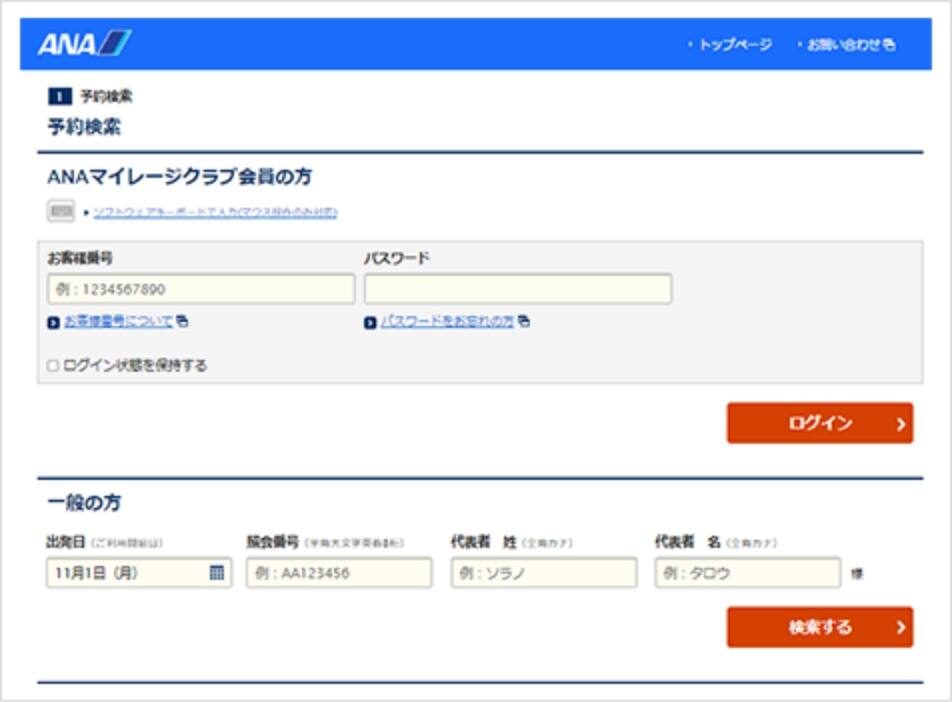Click the arrow icon before パスワードをお忘れの方
Image resolution: width=952 pixels, height=702 pixels.
tap(370, 322)
